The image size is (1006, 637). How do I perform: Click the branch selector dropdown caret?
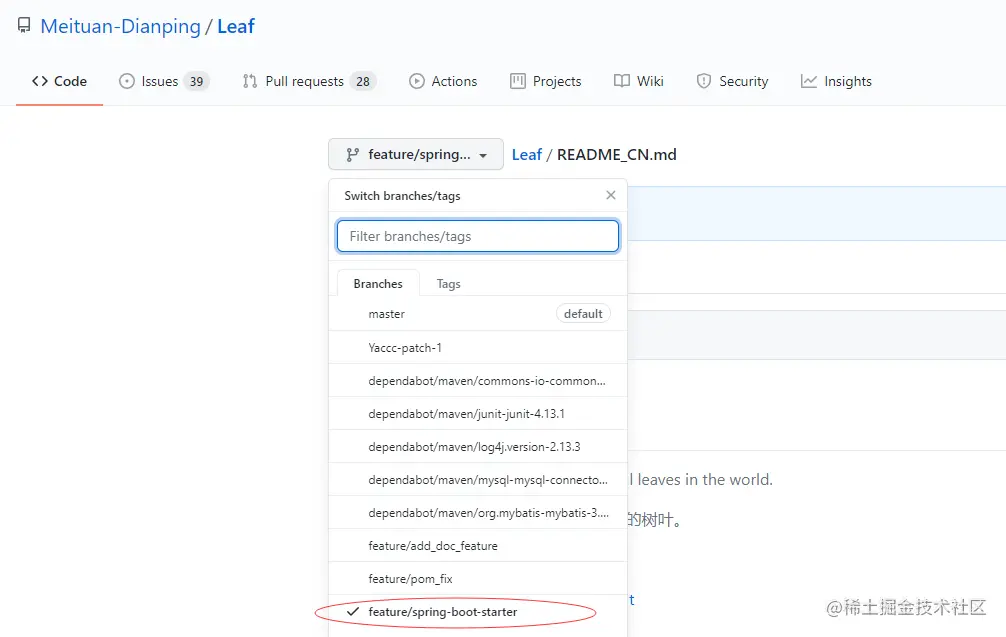pos(483,156)
